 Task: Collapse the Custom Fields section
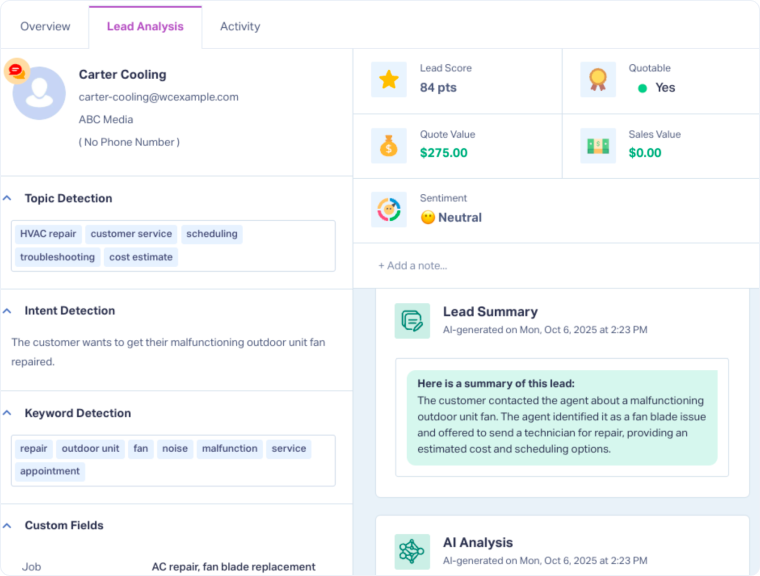(x=7, y=526)
